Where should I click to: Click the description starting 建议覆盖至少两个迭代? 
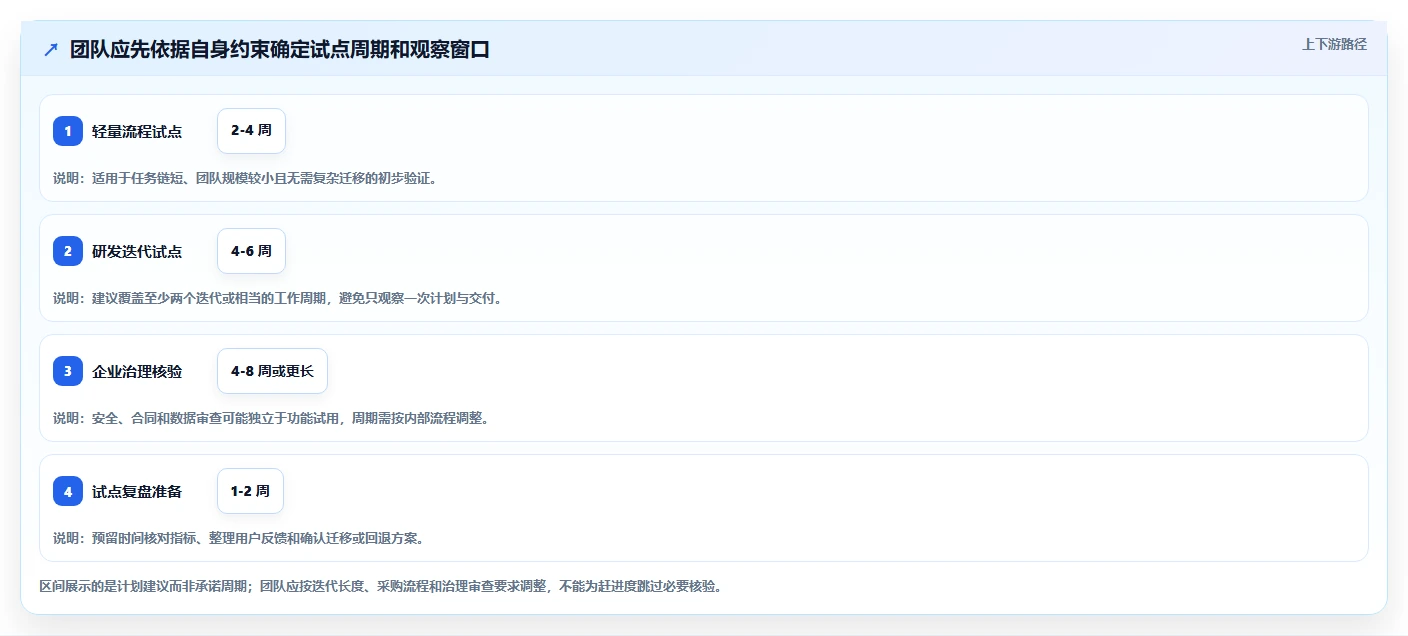277,298
